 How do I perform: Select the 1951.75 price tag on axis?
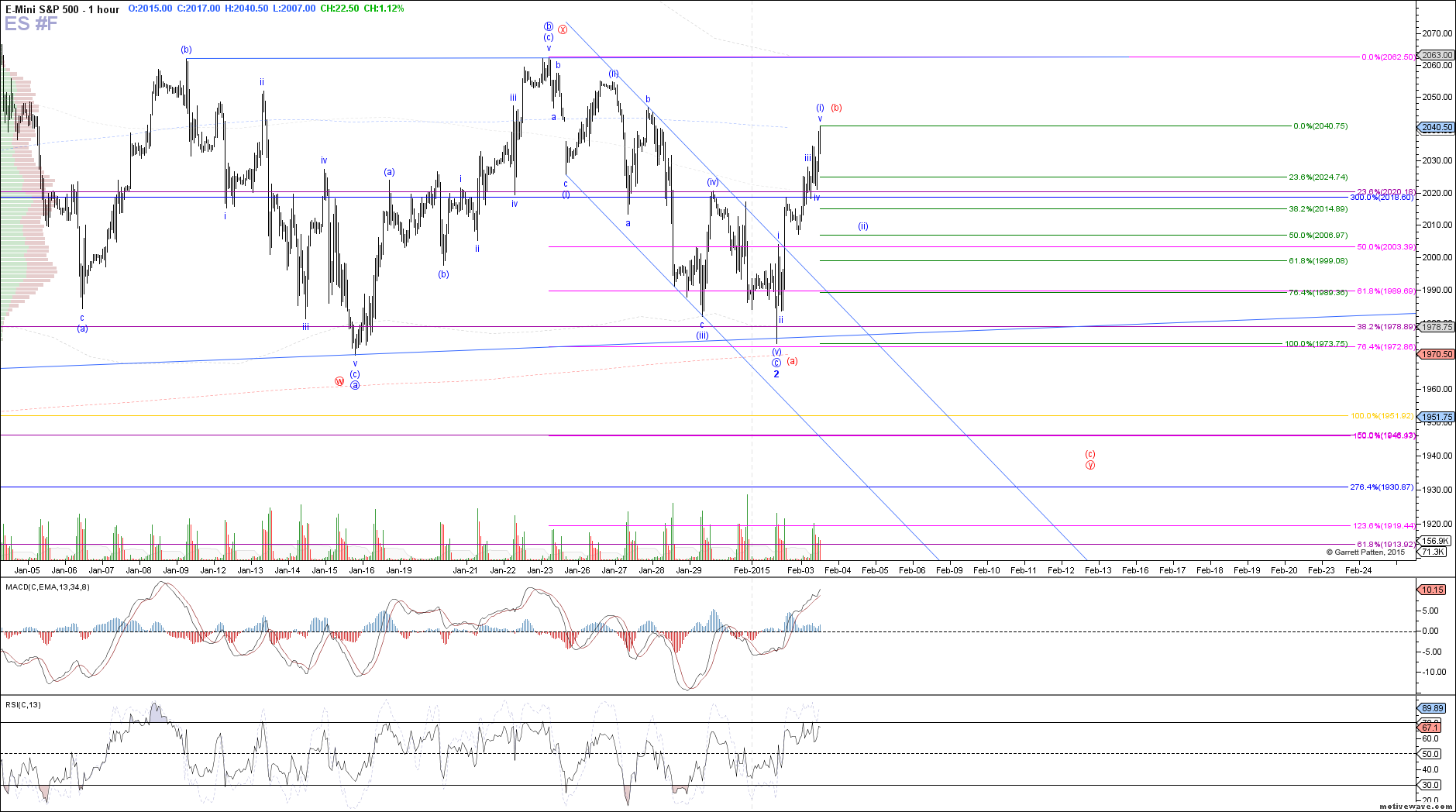(x=1436, y=417)
